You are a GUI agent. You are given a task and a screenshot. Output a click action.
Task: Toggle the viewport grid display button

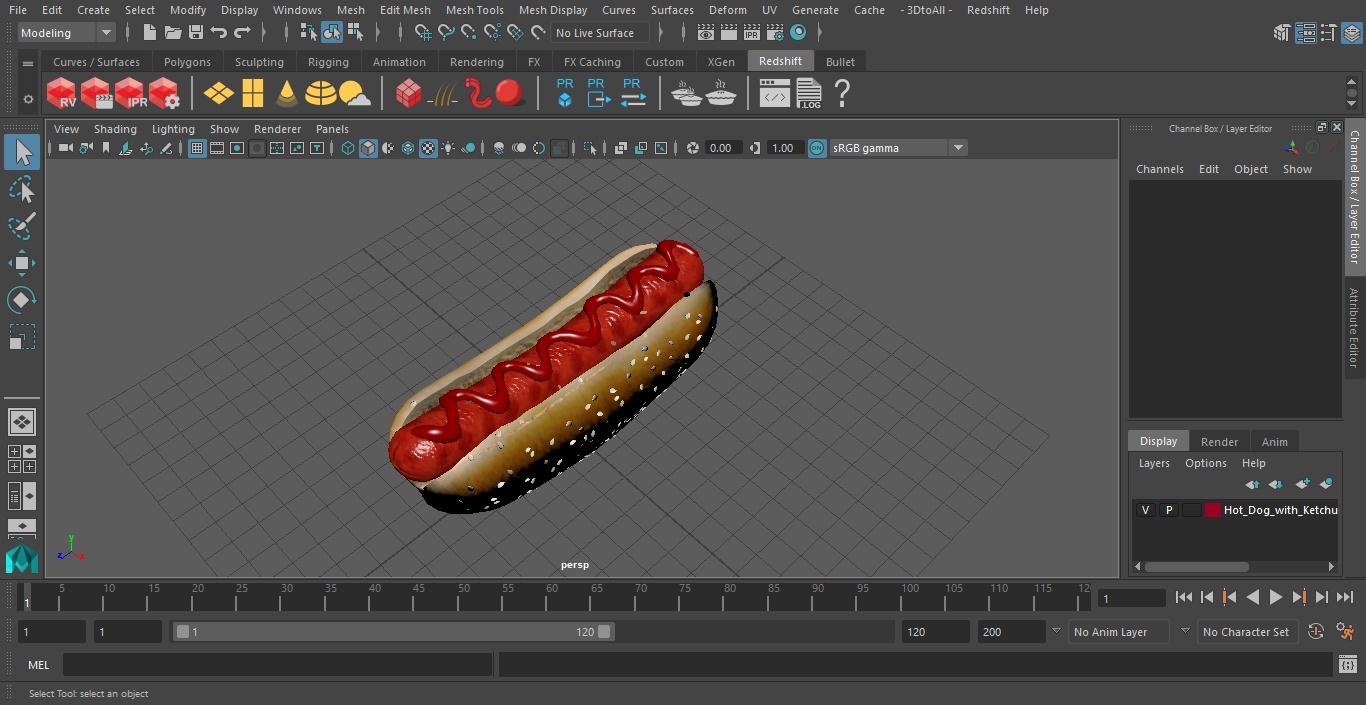[x=197, y=148]
